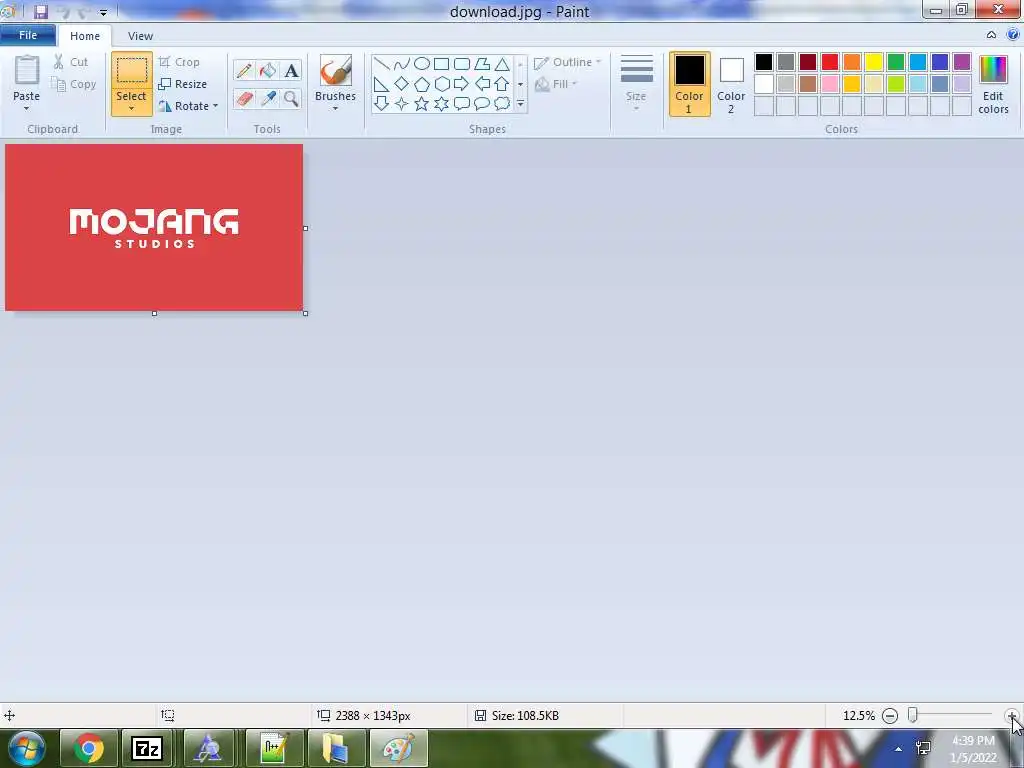Click the Save icon in title bar
This screenshot has height=768, width=1024.
(40, 11)
